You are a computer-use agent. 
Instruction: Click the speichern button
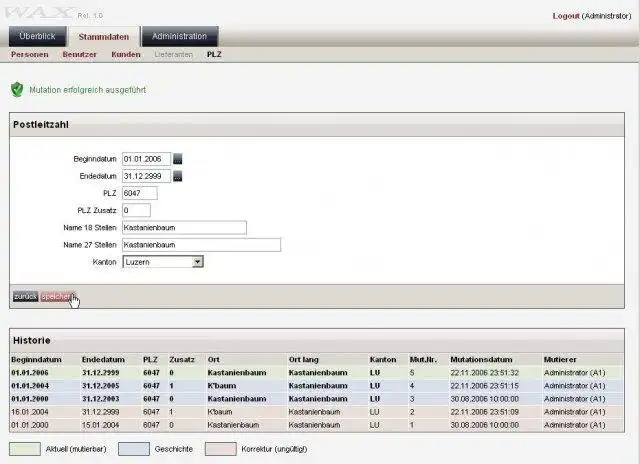click(57, 297)
